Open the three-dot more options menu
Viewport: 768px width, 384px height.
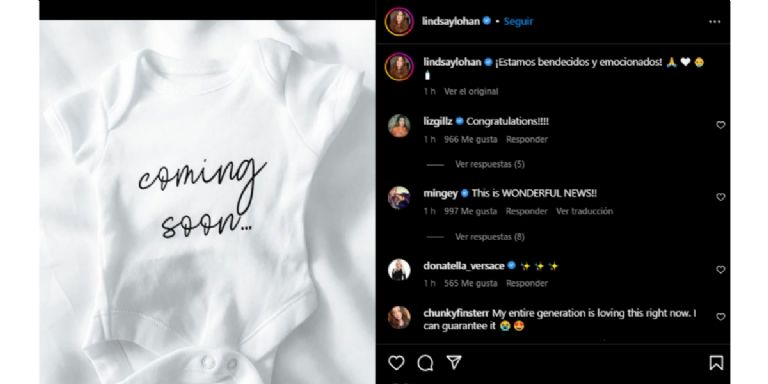tap(715, 22)
